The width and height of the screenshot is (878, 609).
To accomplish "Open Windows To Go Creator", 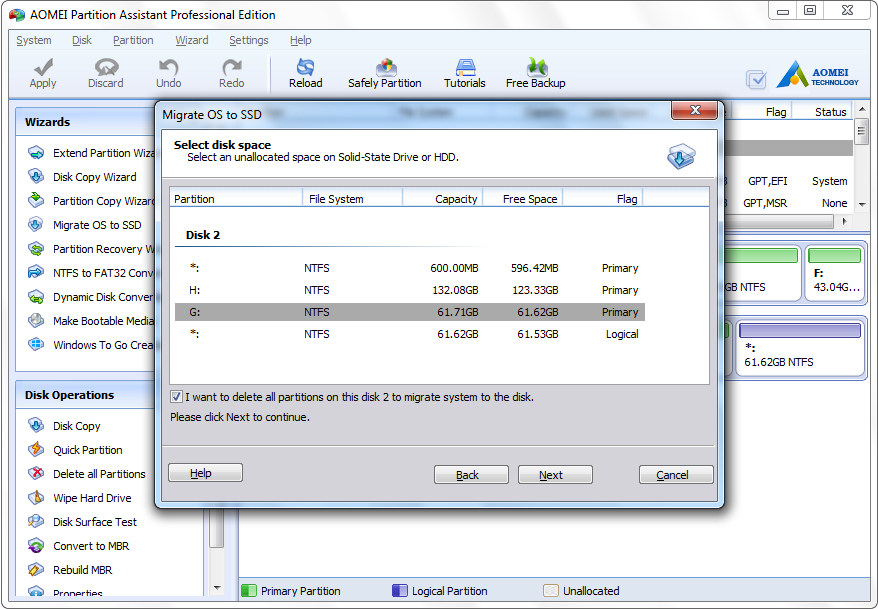I will (91, 345).
